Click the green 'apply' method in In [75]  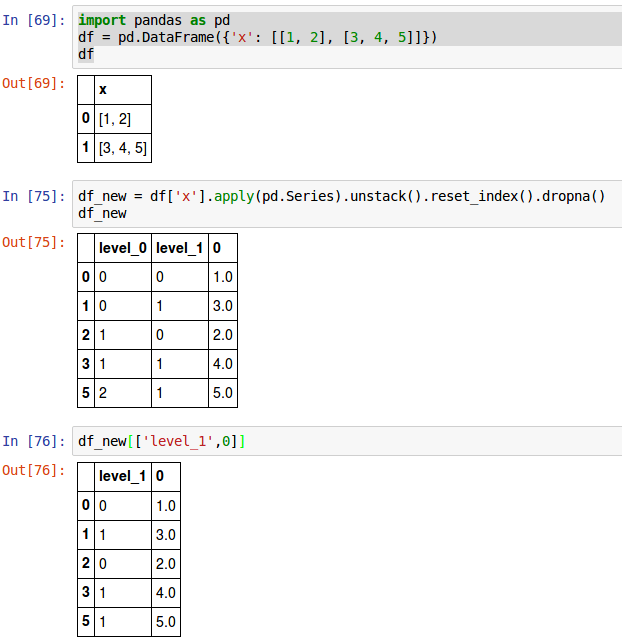click(234, 196)
